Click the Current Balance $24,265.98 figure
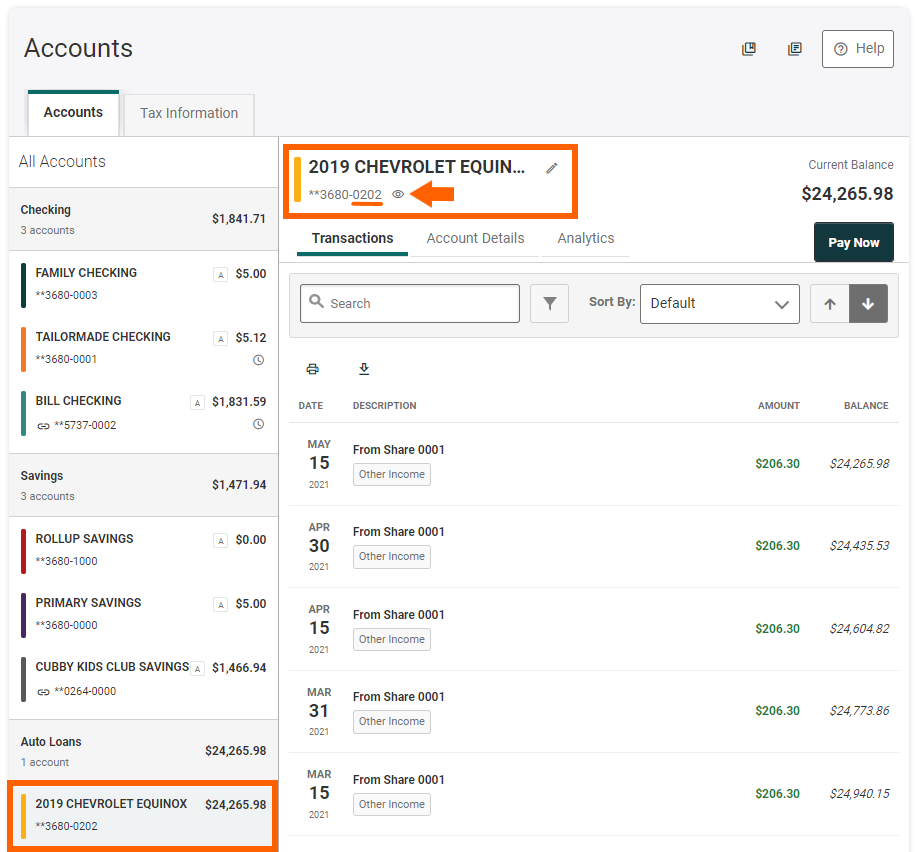918x852 pixels. tap(847, 194)
